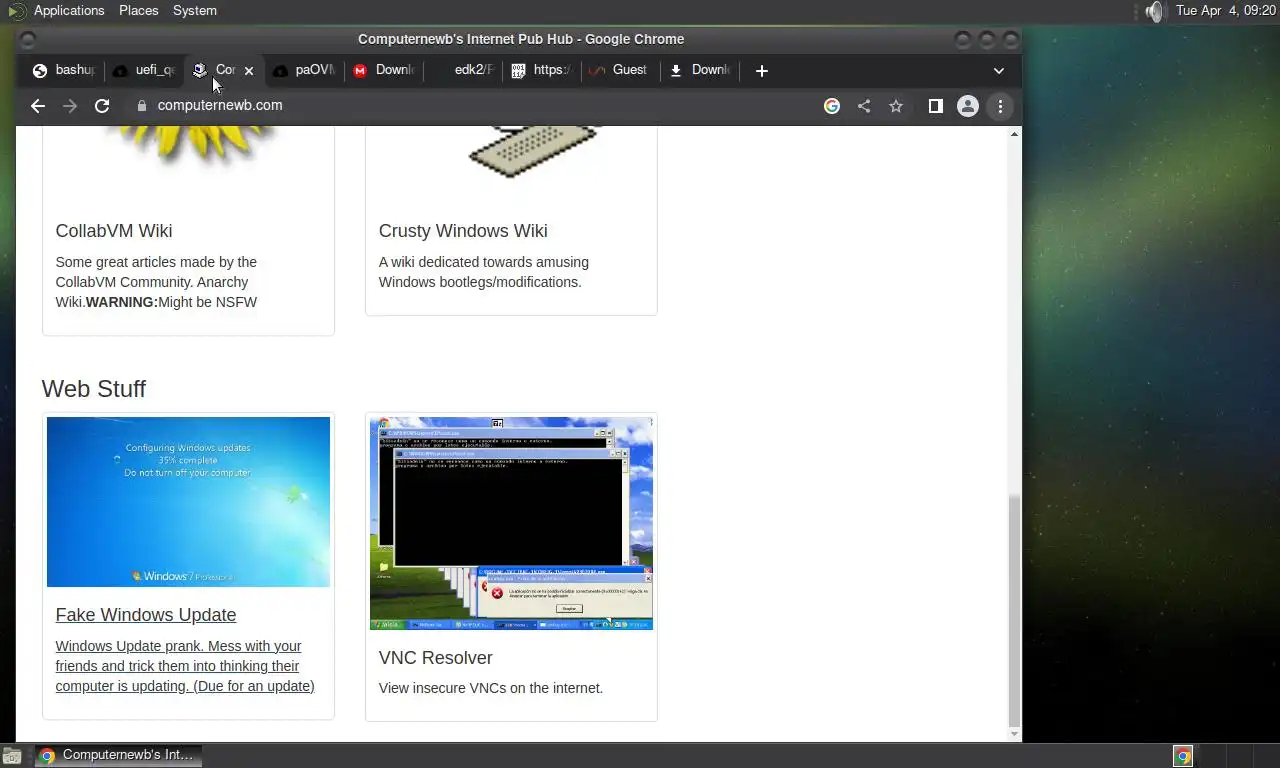Switch to the paOVM tab

pos(304,70)
